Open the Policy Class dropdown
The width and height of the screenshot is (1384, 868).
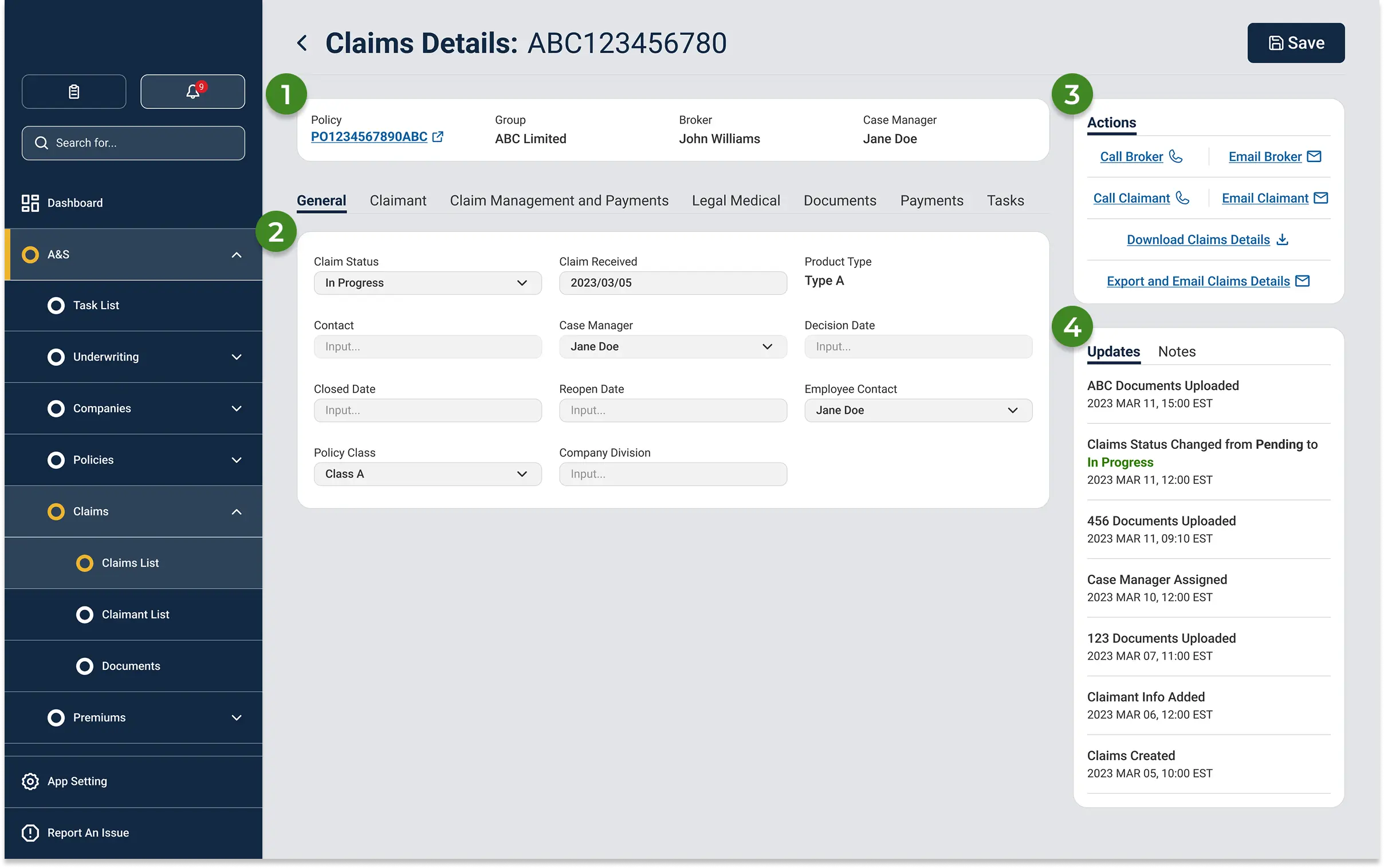(427, 474)
